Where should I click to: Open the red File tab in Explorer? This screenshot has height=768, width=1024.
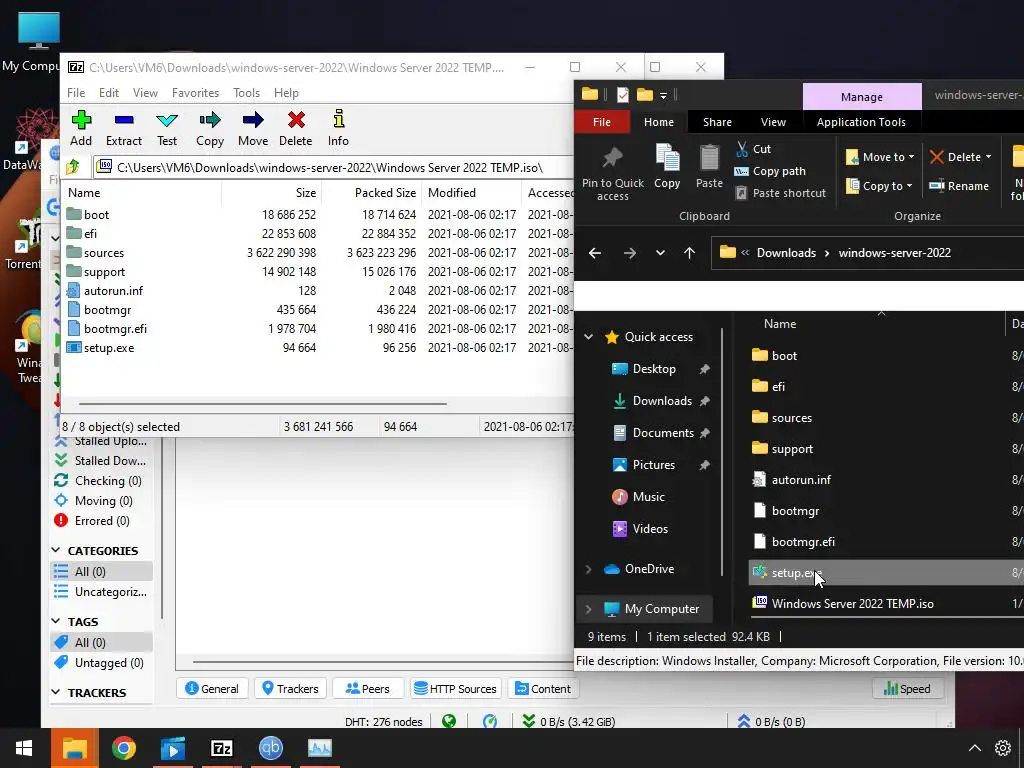(x=601, y=122)
